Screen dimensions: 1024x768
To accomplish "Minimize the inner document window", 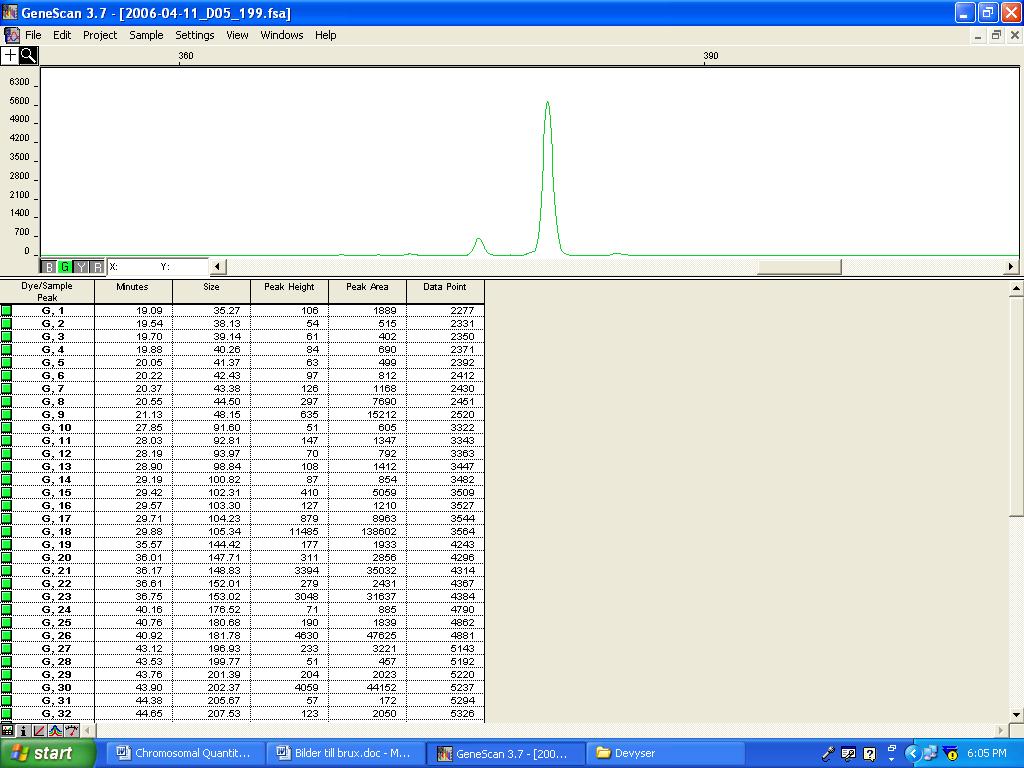I will tap(978, 35).
